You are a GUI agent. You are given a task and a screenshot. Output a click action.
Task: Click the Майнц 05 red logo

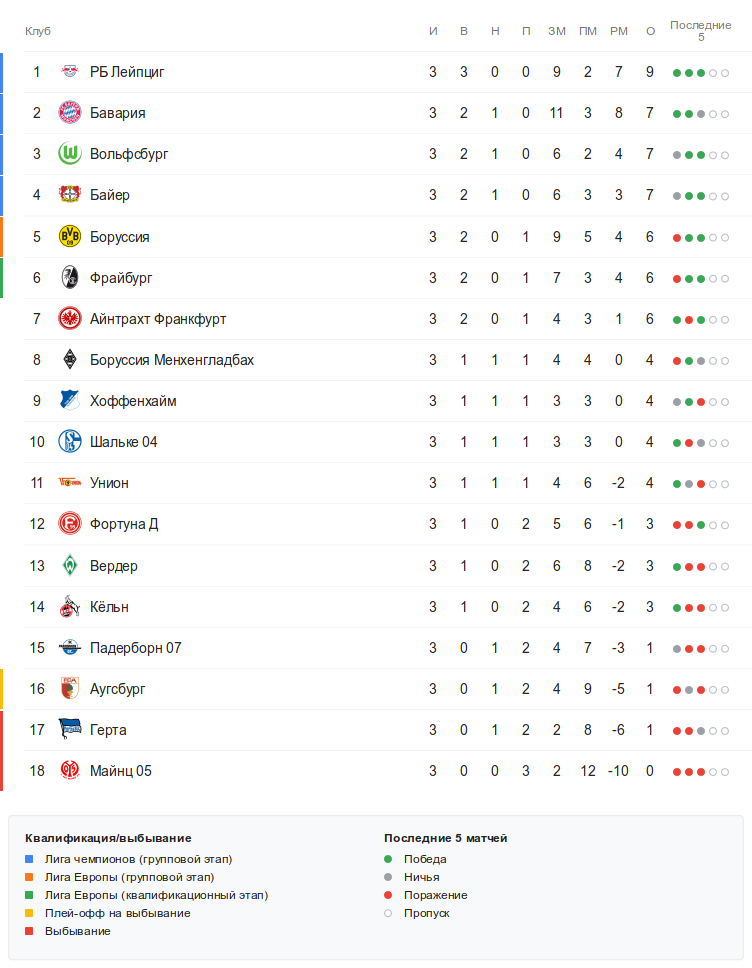pyautogui.click(x=69, y=771)
